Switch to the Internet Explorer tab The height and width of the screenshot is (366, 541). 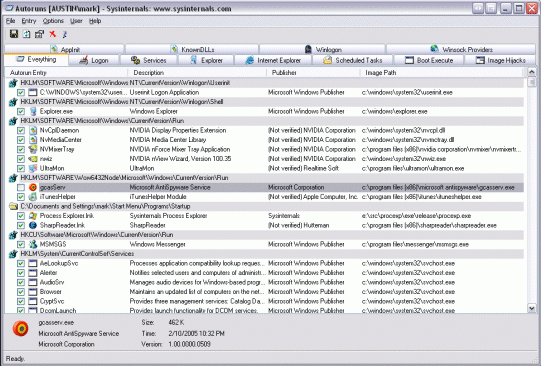tap(273, 60)
